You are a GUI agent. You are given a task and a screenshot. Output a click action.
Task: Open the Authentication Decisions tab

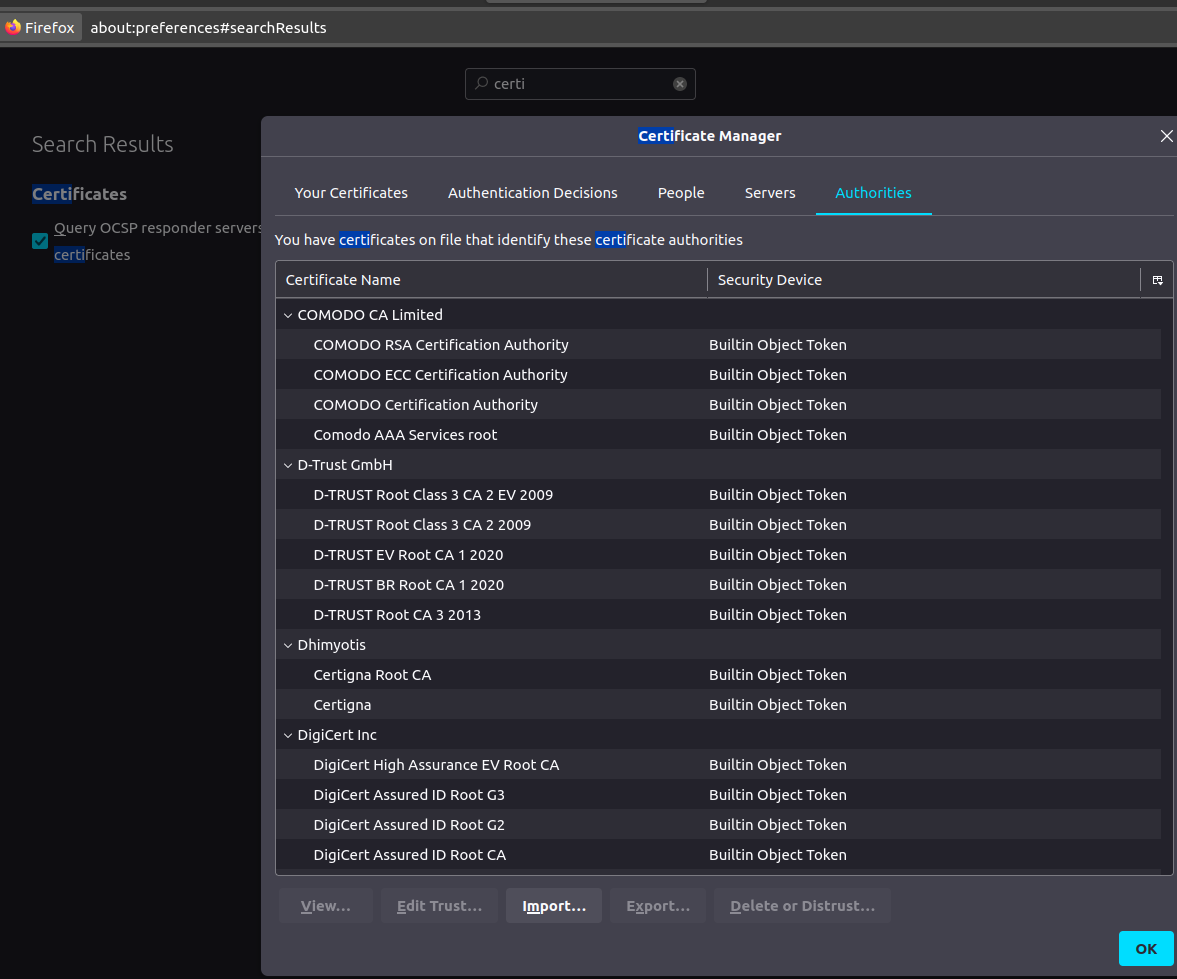532,193
